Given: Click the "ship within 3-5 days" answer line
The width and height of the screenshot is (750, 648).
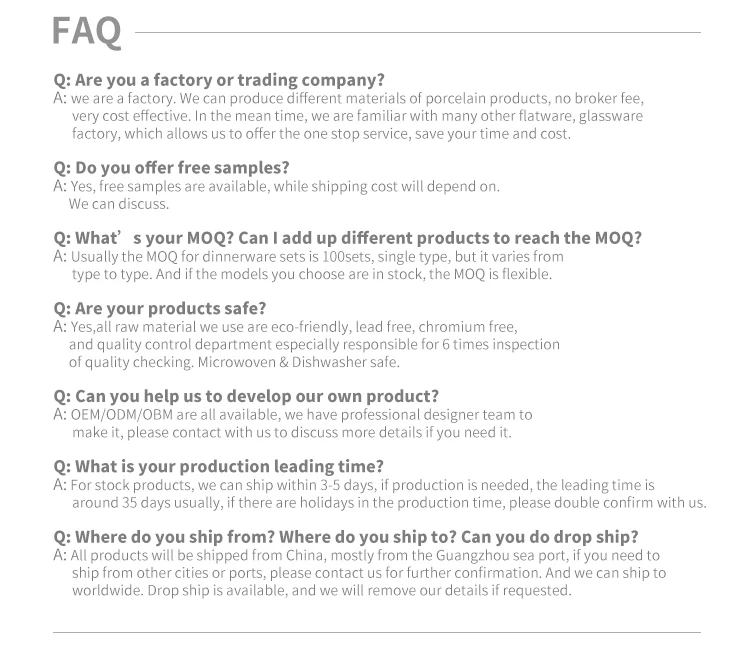Looking at the screenshot, I should (360, 485).
